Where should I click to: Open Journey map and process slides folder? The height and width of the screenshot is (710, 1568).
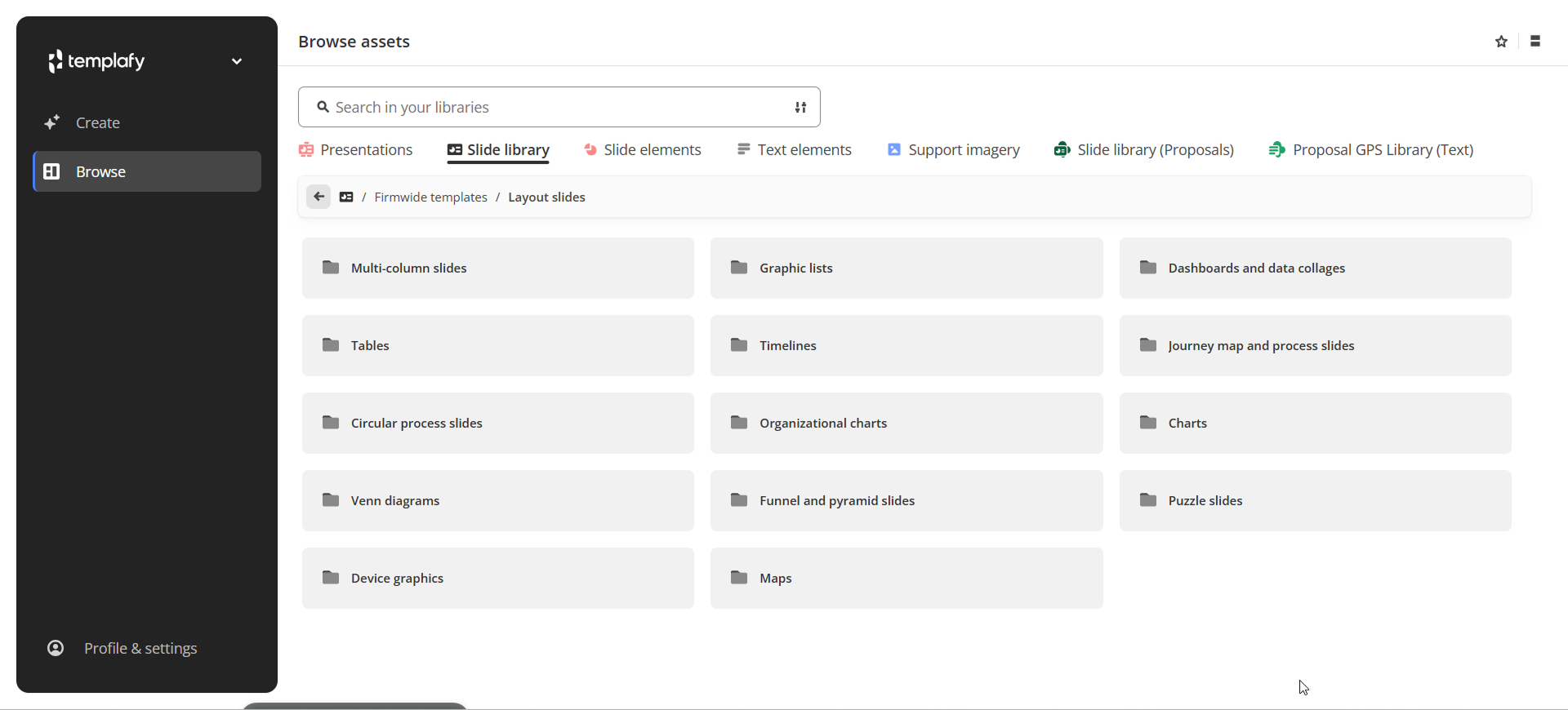(x=1316, y=345)
